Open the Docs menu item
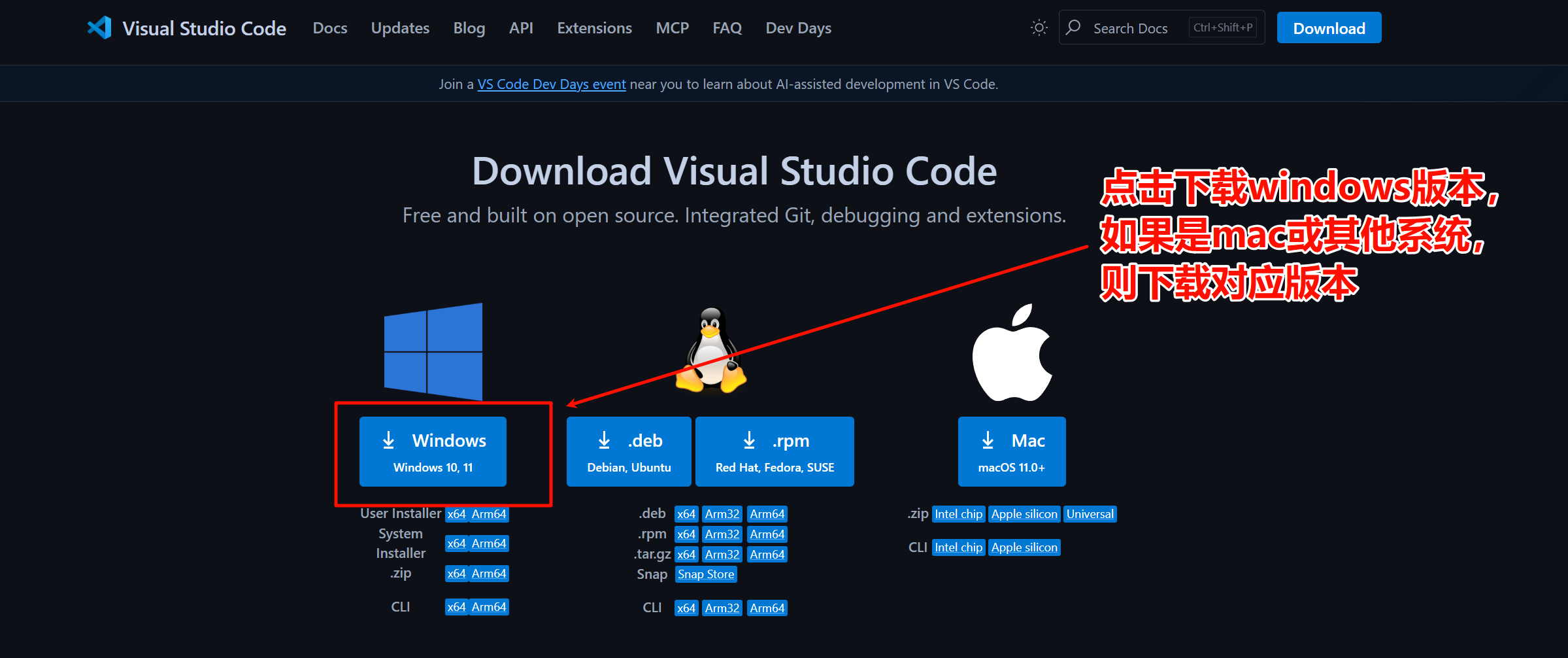This screenshot has width=1568, height=658. click(x=330, y=28)
